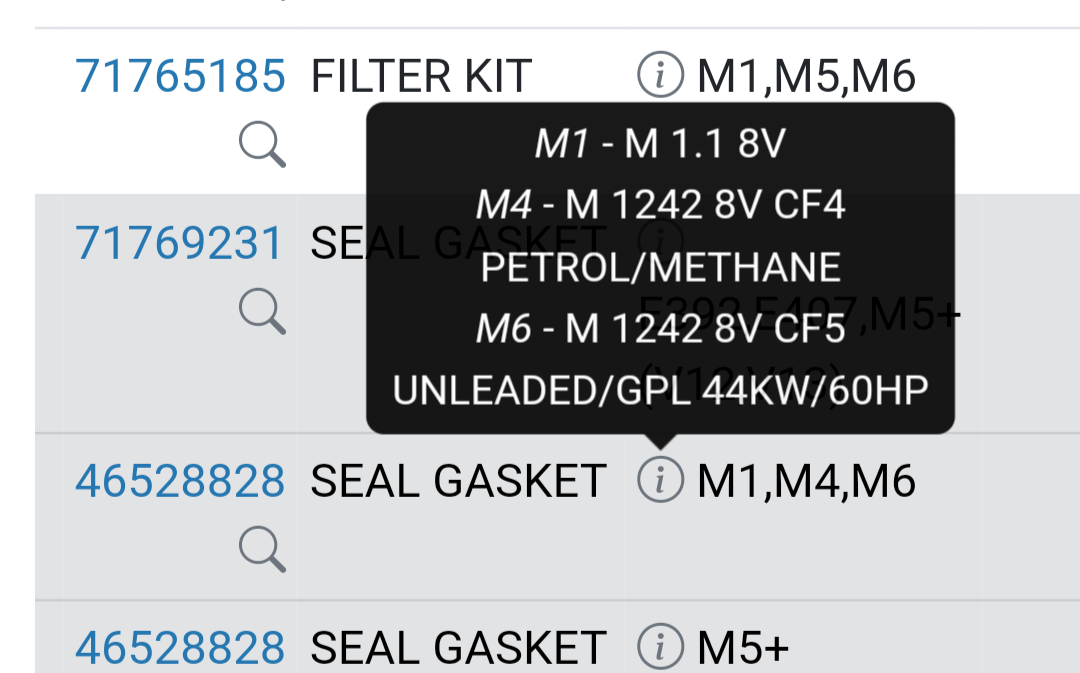This screenshot has height=673, width=1080.
Task: Click the M5+ applicability code
Action: coord(742,648)
